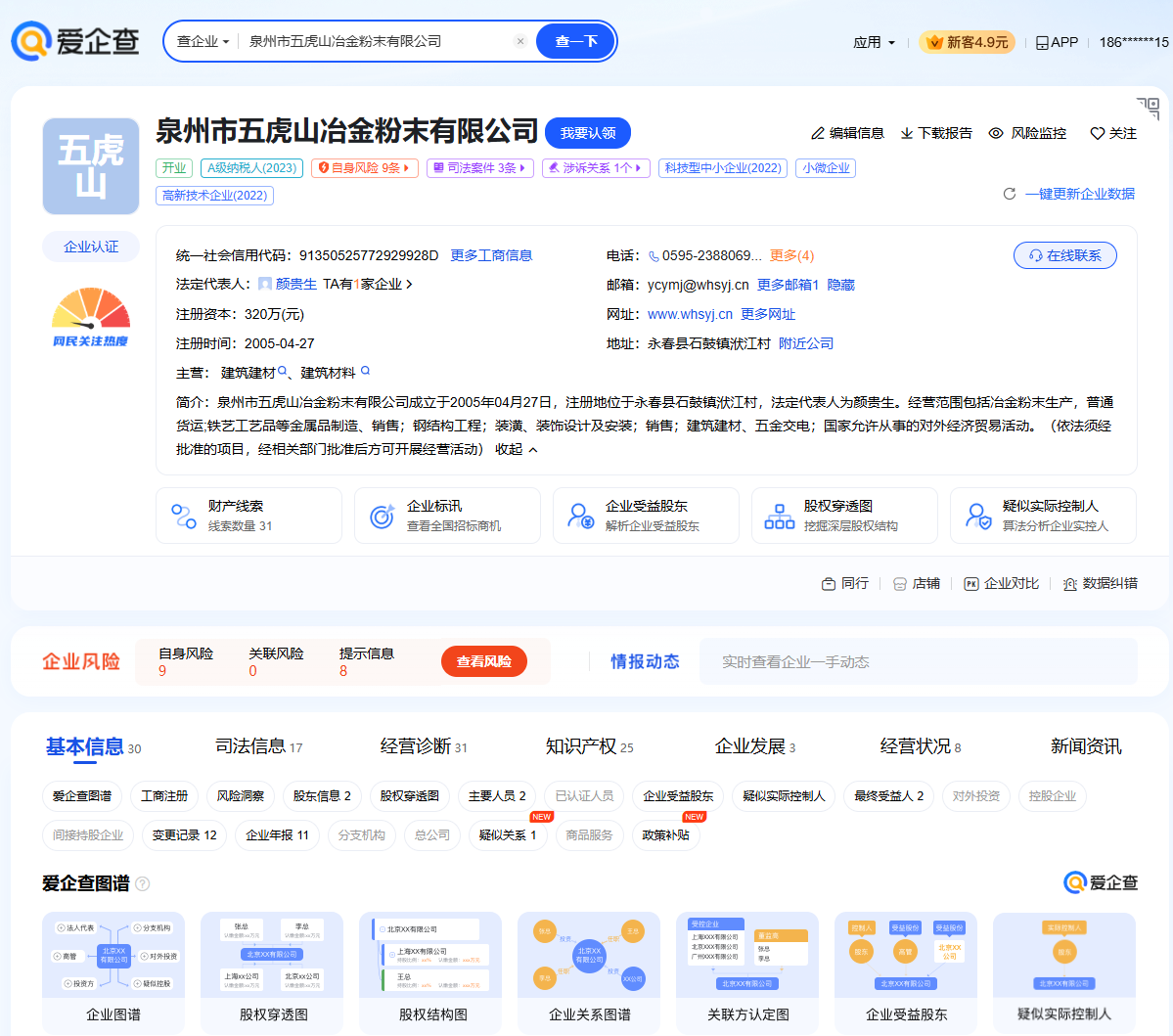The image size is (1173, 1036).
Task: Open the QR code icon at card corner
Action: (x=1149, y=108)
